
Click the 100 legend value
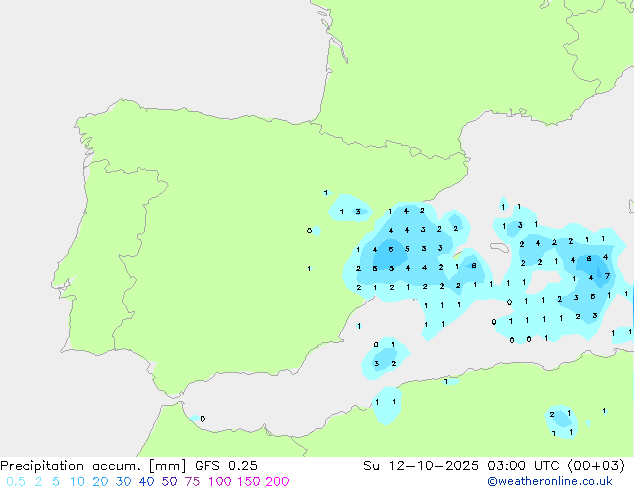(220, 482)
